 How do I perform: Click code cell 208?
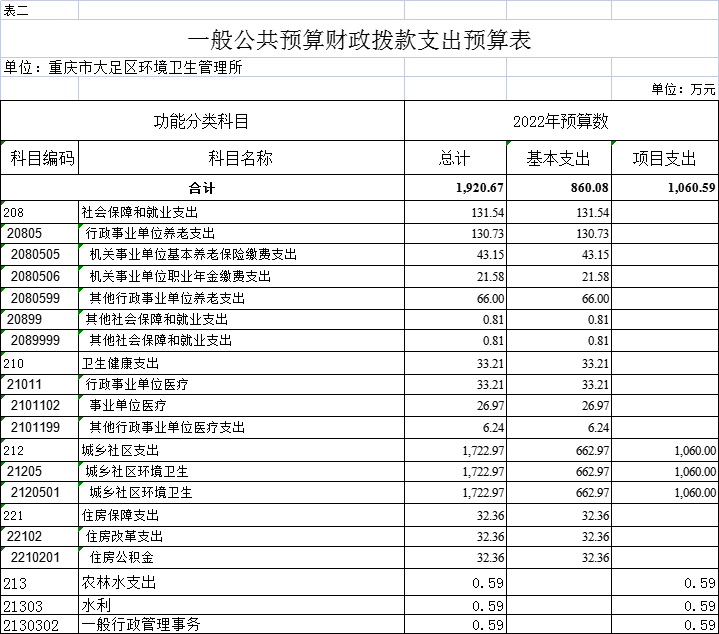pos(39,212)
